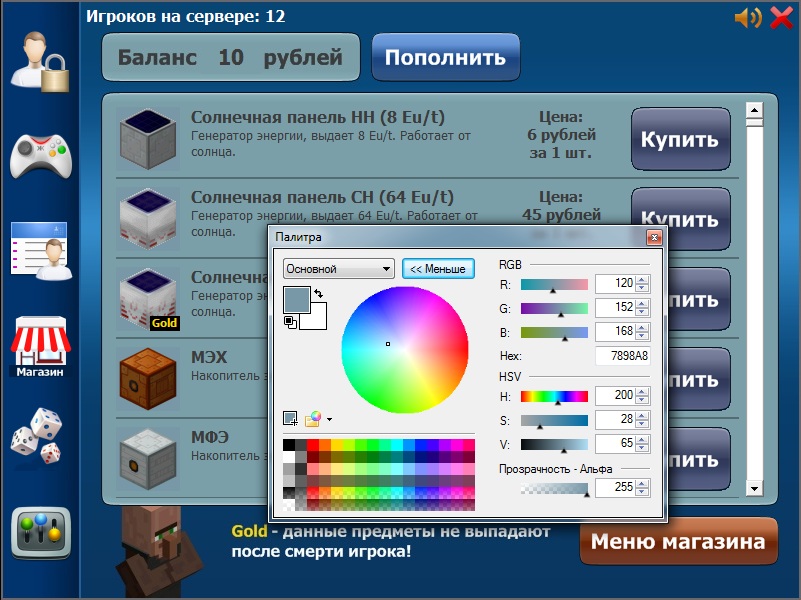Swap primary and secondary colors arrow icon
This screenshot has height=600, width=801.
click(319, 293)
